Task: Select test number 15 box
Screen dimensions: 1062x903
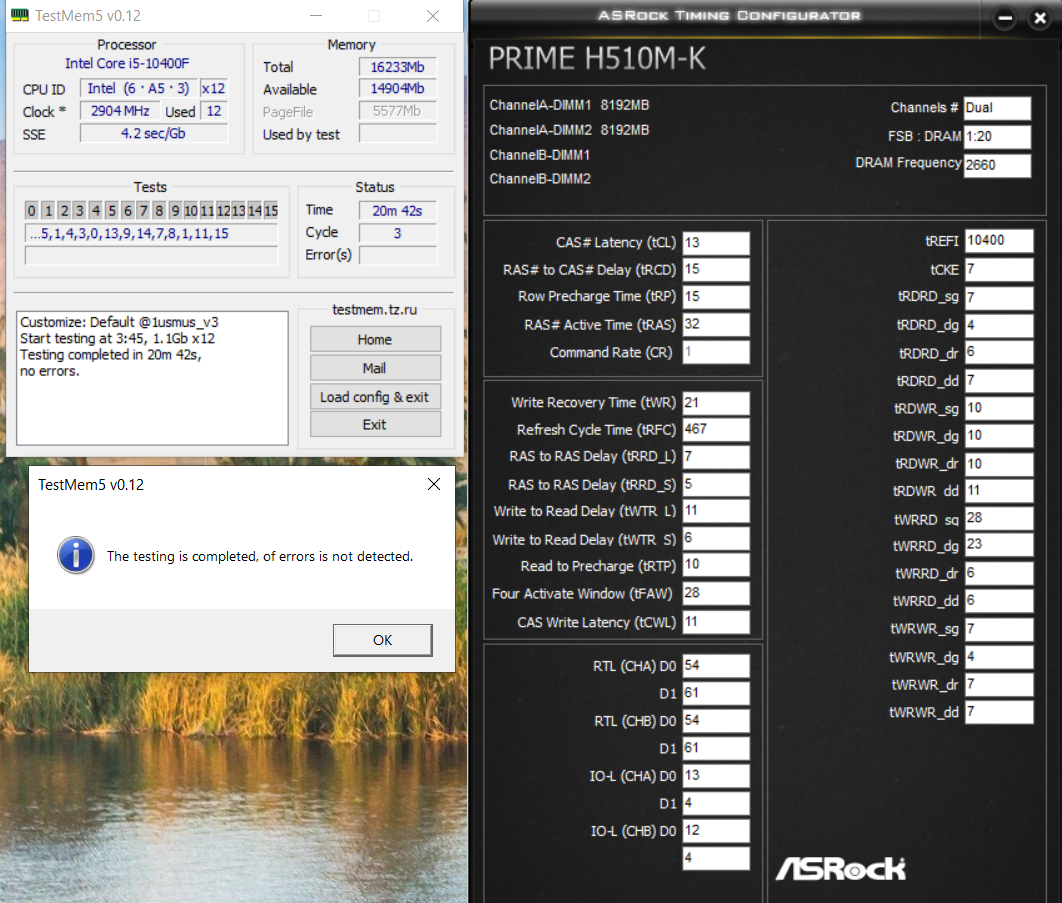Action: point(271,211)
